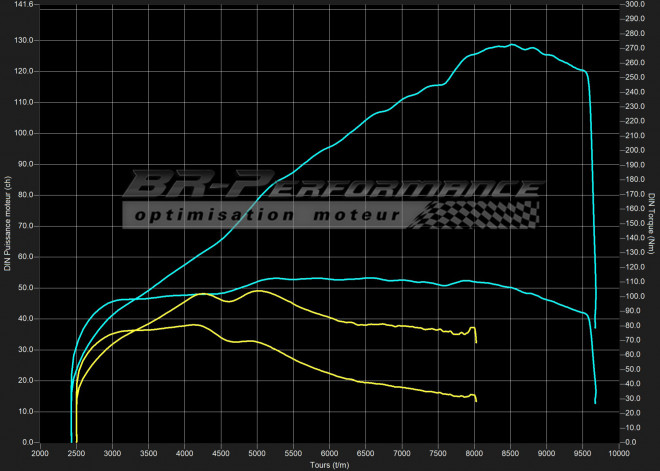Click the yellow upper curve peak near 5000 rpm
This screenshot has height=471, width=660.
pyautogui.click(x=259, y=291)
